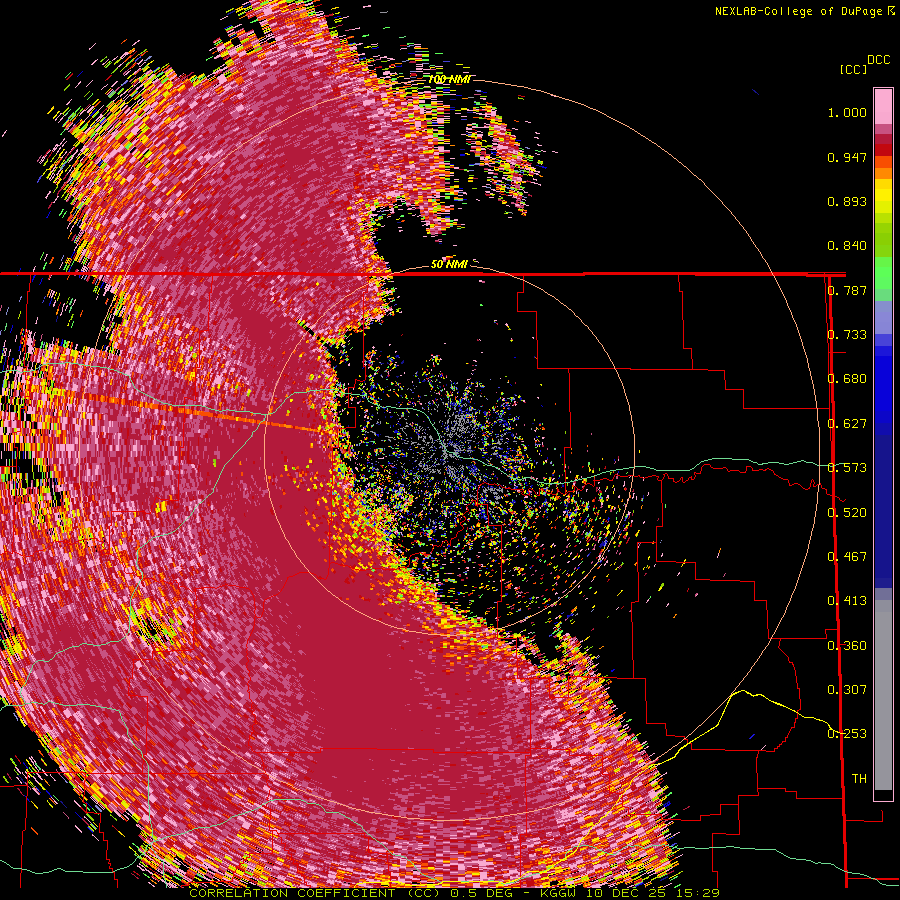
Task: Click the 0.360 color scale value
Action: [847, 646]
